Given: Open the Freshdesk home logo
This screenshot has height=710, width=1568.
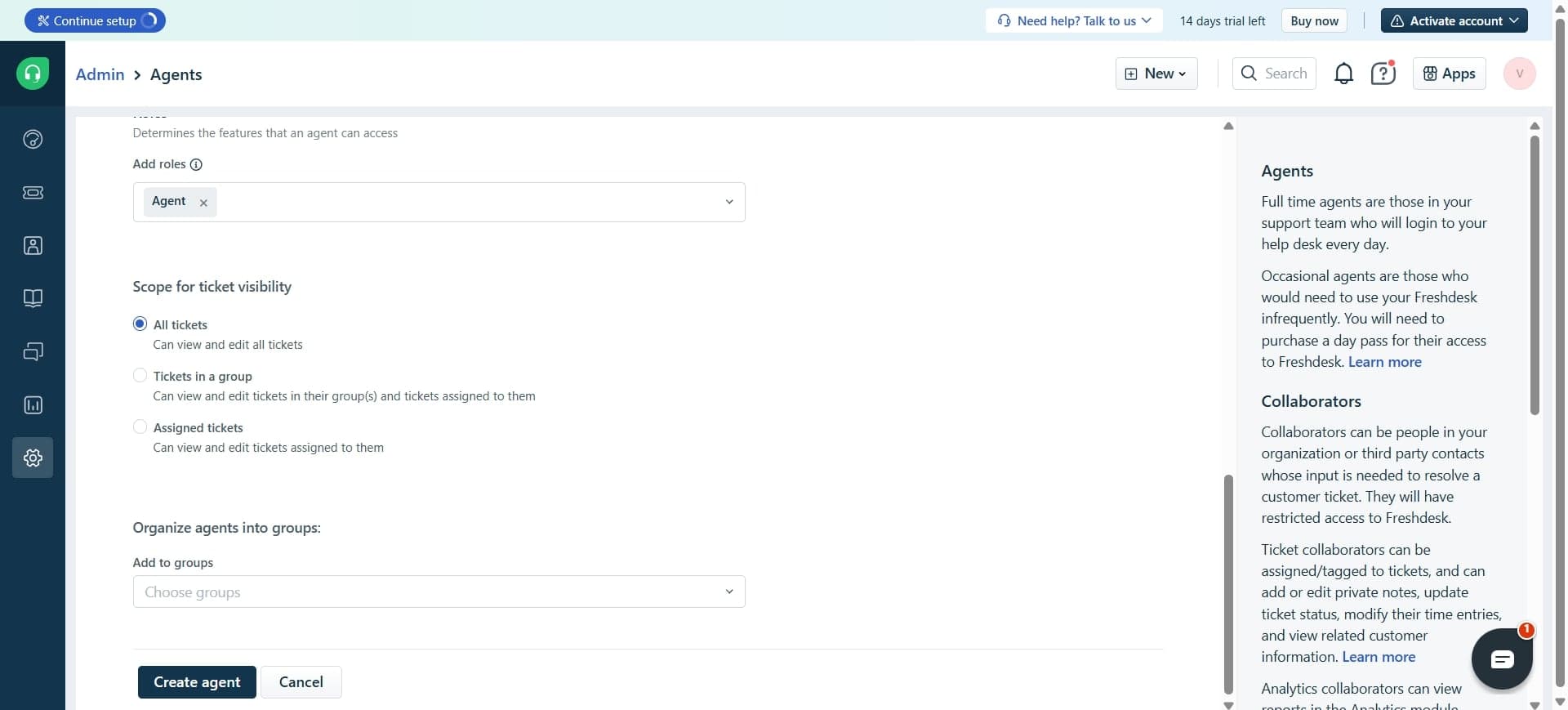Looking at the screenshot, I should click(33, 74).
